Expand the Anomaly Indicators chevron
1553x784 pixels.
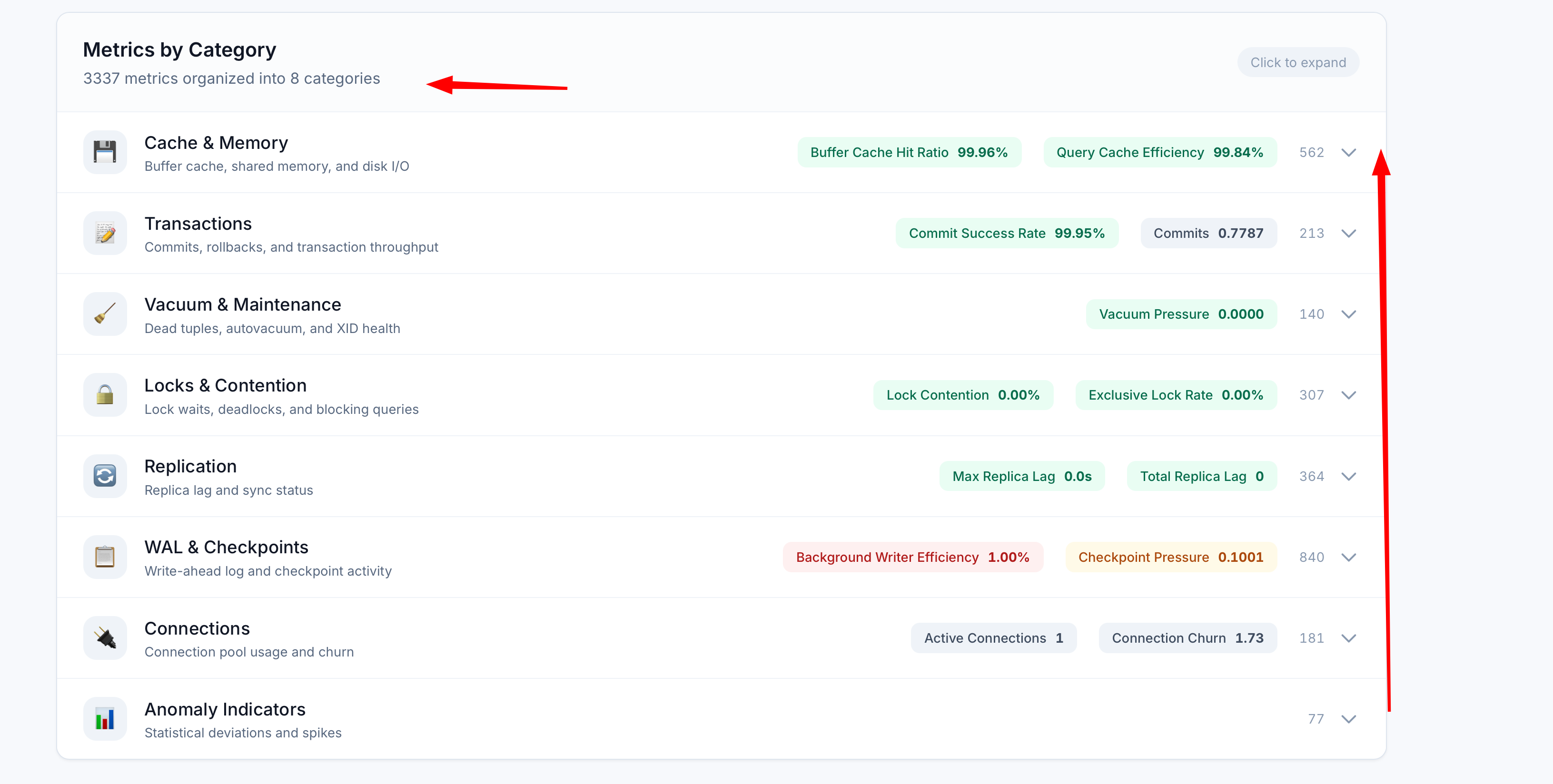click(x=1349, y=719)
